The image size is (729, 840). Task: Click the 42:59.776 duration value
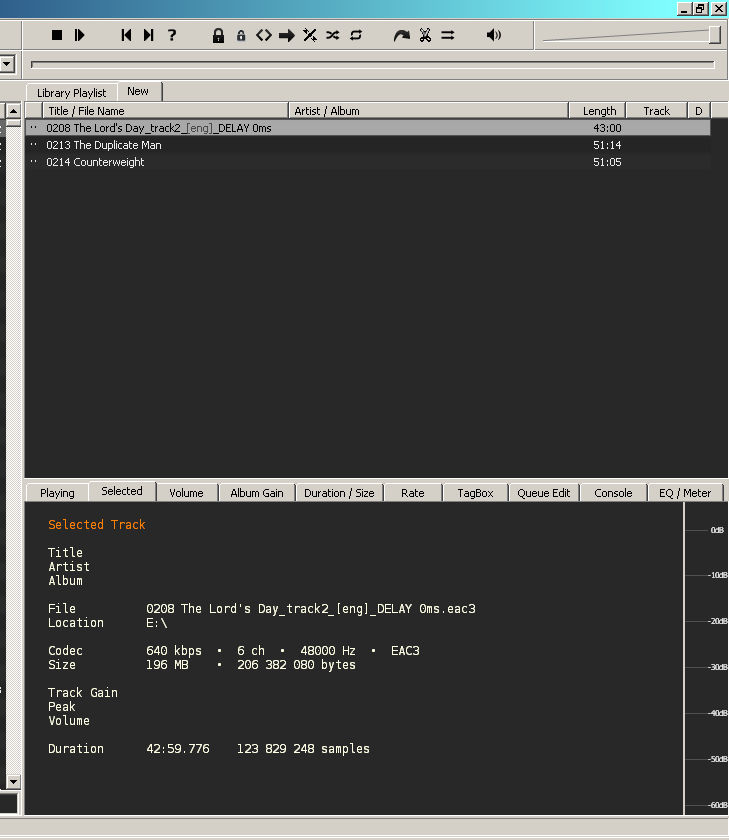pyautogui.click(x=178, y=748)
